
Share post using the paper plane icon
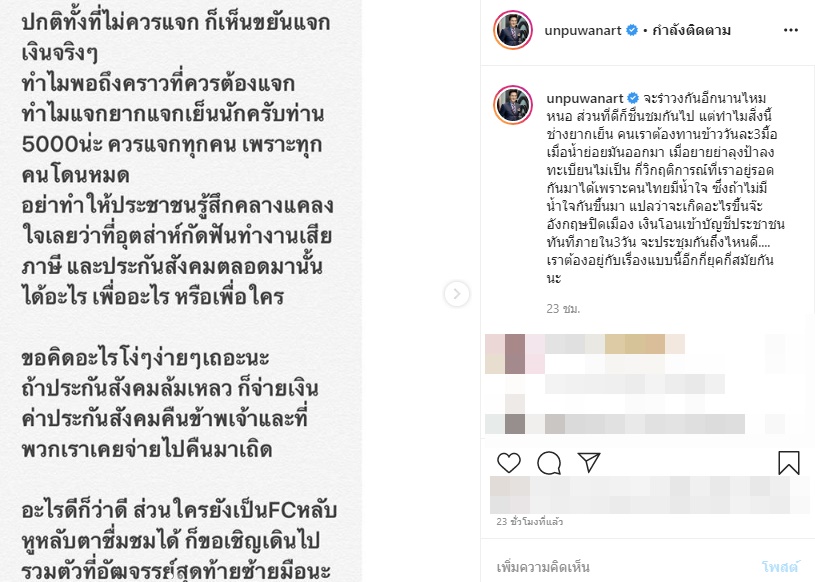point(589,462)
